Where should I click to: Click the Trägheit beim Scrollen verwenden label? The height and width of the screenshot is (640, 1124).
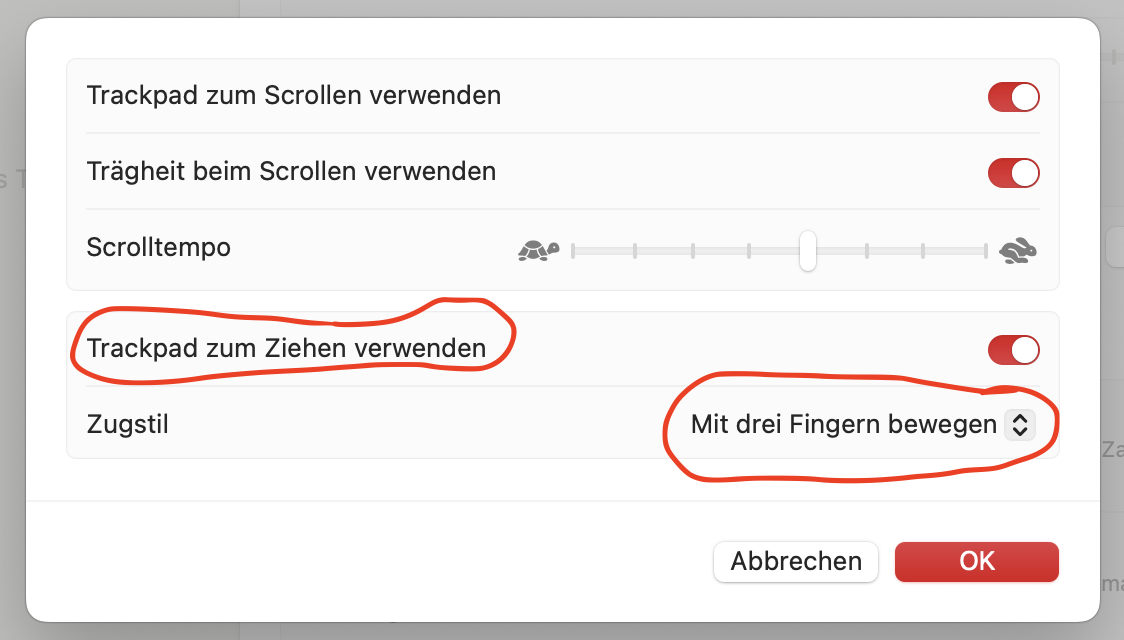pyautogui.click(x=291, y=171)
